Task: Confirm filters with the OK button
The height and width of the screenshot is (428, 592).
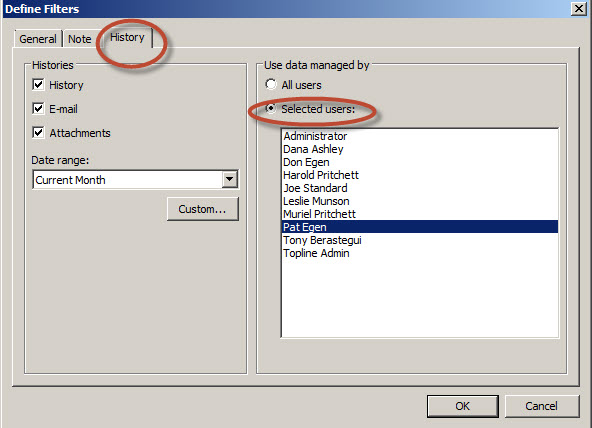Action: pyautogui.click(x=462, y=406)
